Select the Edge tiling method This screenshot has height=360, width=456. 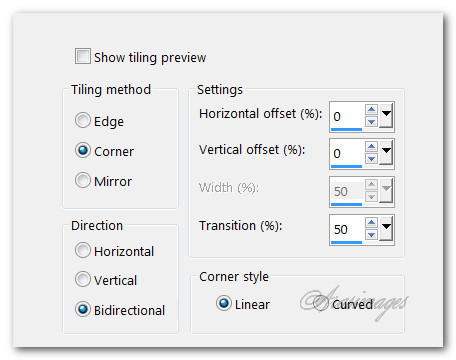pos(83,120)
